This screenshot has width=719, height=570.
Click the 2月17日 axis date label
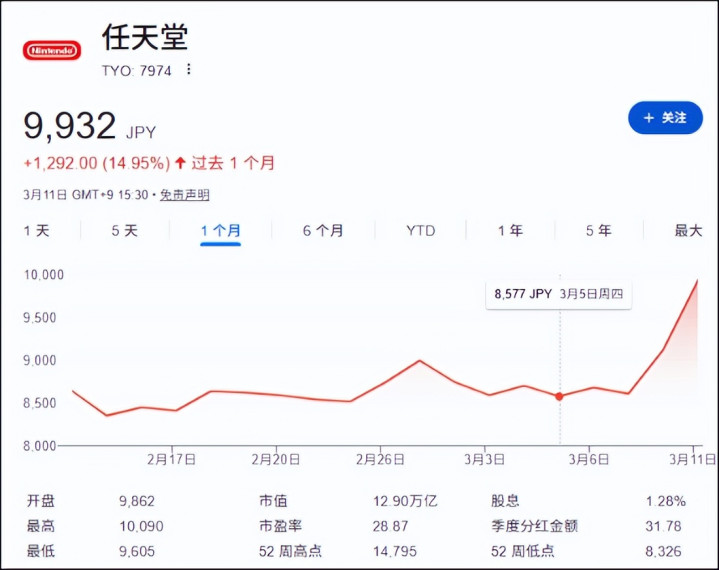point(171,459)
